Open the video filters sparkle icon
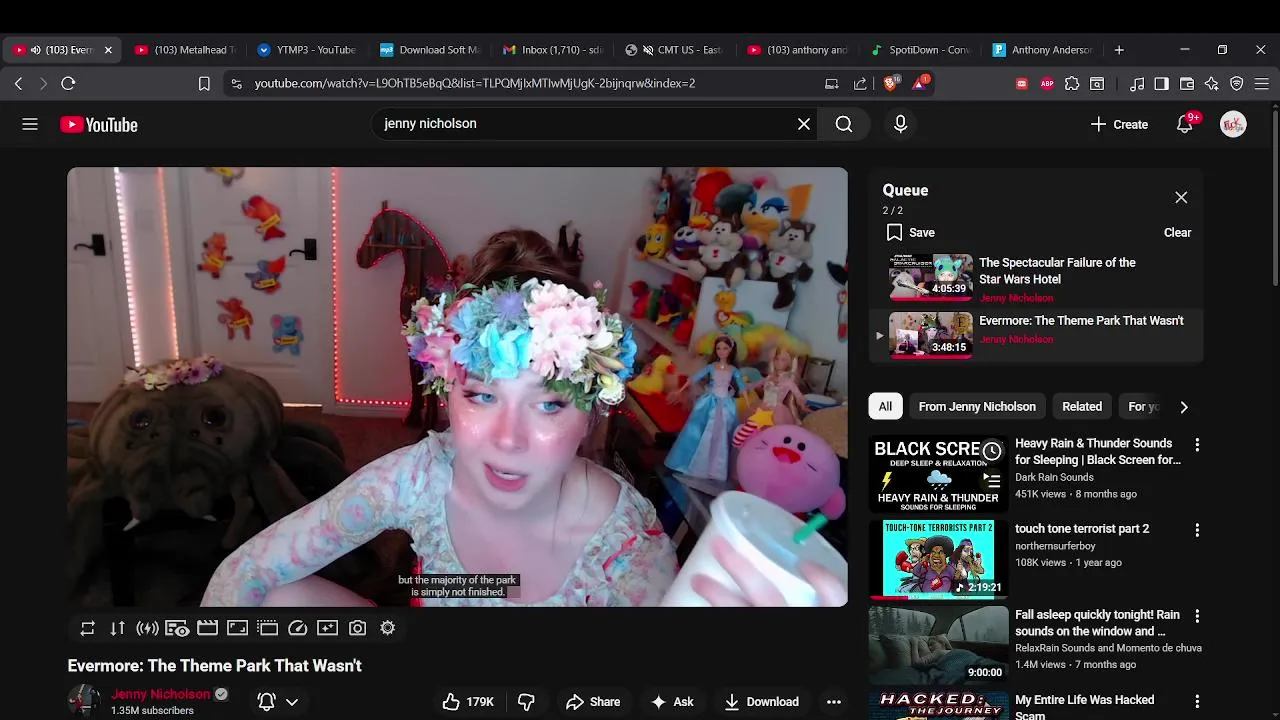This screenshot has height=720, width=1280. pos(327,628)
